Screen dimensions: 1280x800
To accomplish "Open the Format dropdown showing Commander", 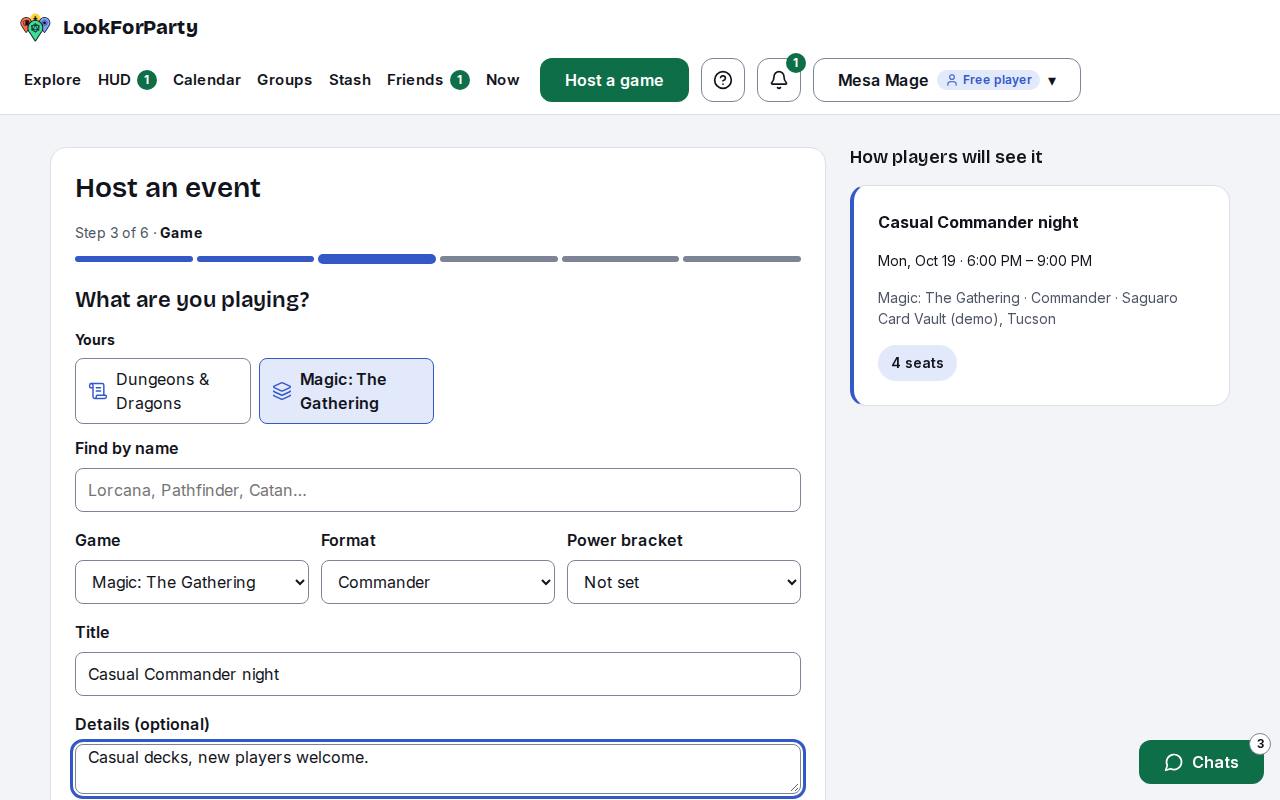I will pyautogui.click(x=438, y=582).
